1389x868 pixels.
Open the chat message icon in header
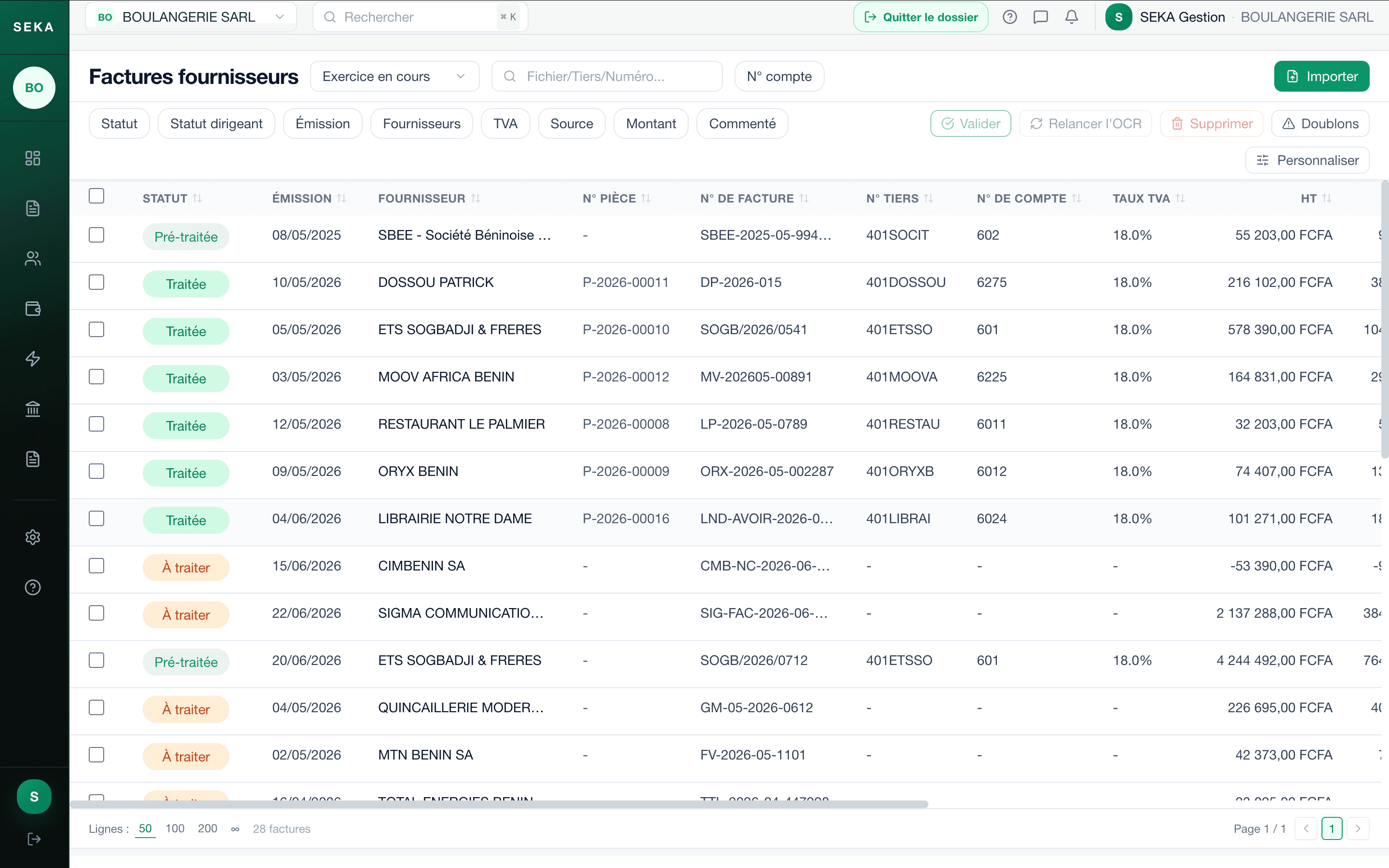[1040, 17]
